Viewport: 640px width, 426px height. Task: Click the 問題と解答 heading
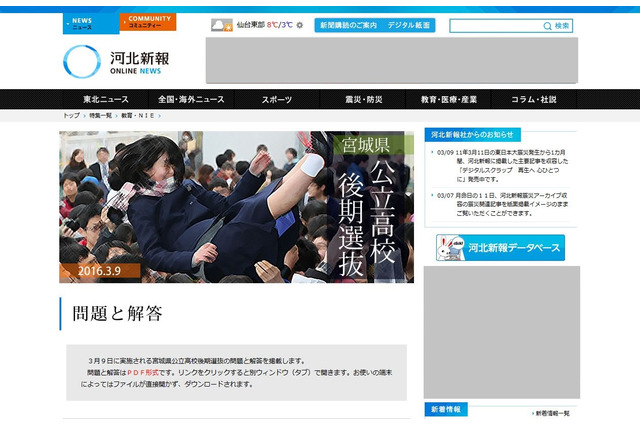click(x=118, y=313)
